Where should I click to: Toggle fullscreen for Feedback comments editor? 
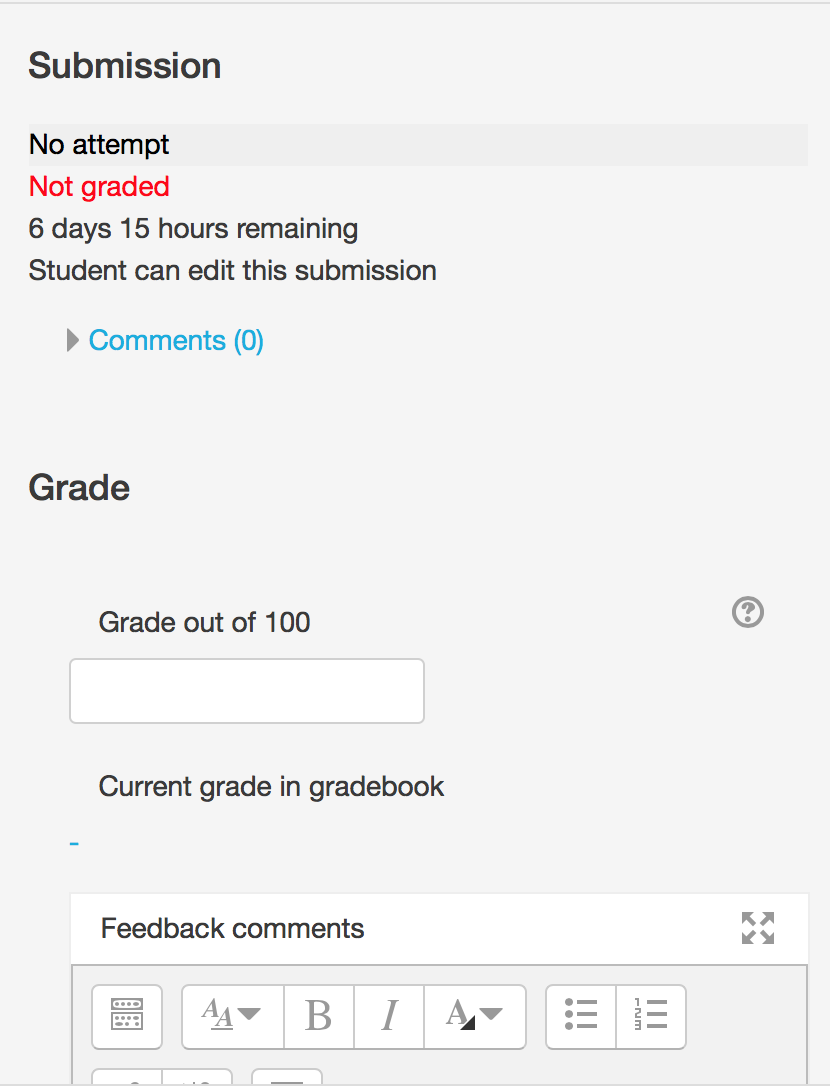pos(757,928)
